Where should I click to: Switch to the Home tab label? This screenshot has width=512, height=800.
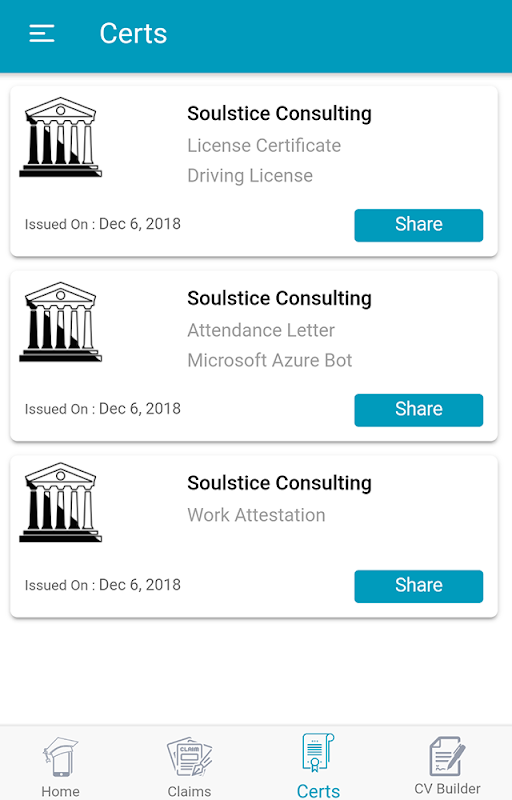(60, 791)
